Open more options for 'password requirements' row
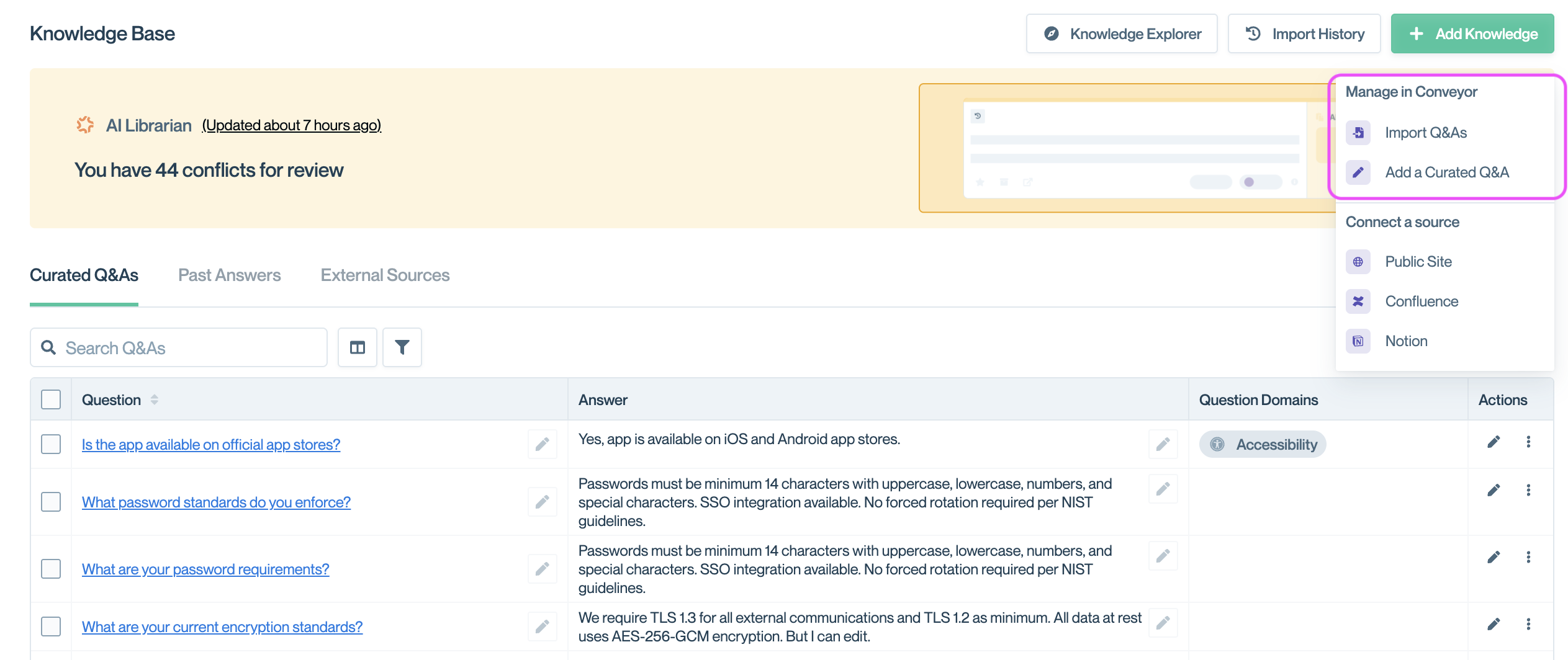This screenshot has width=1568, height=660. (x=1528, y=557)
